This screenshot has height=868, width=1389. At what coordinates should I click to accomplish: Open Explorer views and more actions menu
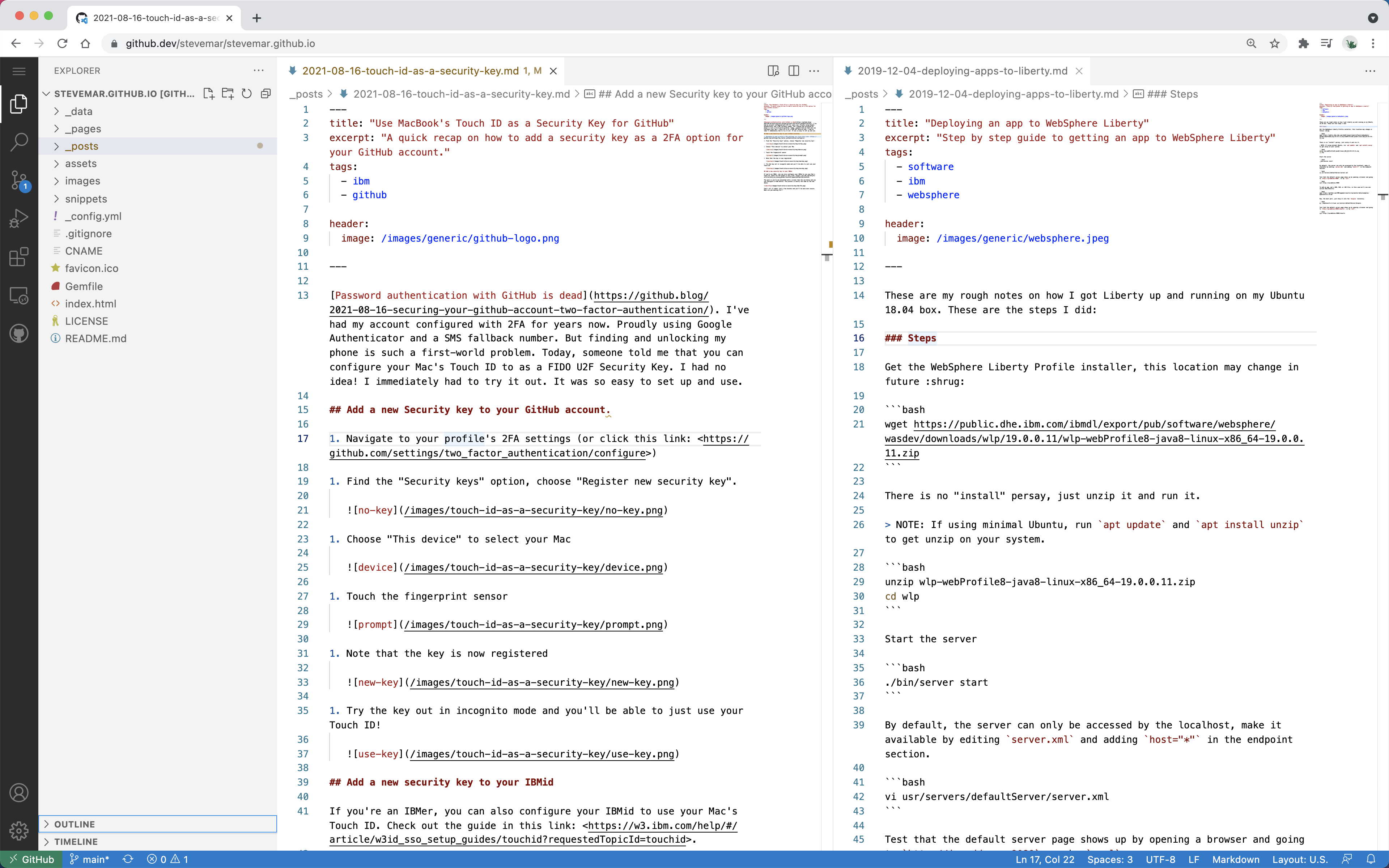click(x=259, y=71)
